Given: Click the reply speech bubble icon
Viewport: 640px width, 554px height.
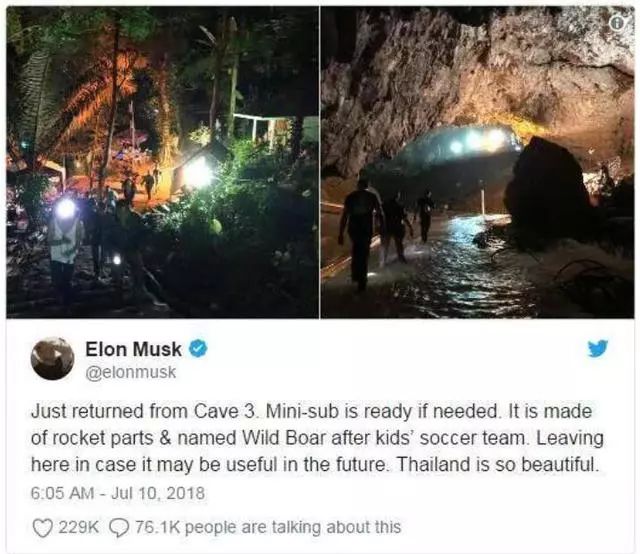Looking at the screenshot, I should pos(118,528).
